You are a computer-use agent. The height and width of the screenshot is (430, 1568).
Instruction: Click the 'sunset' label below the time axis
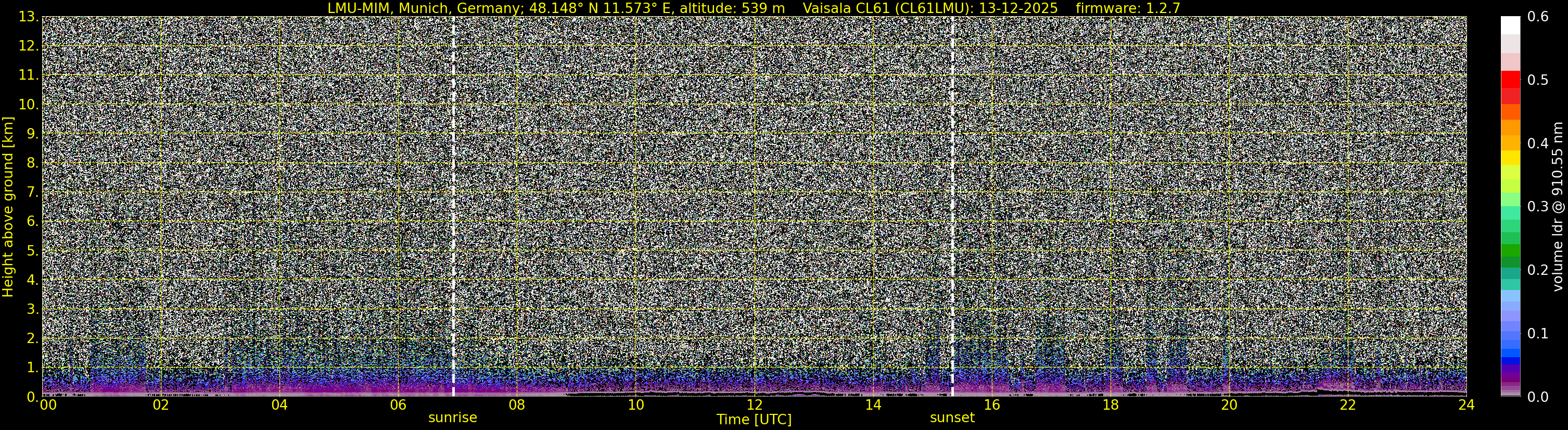point(952,417)
